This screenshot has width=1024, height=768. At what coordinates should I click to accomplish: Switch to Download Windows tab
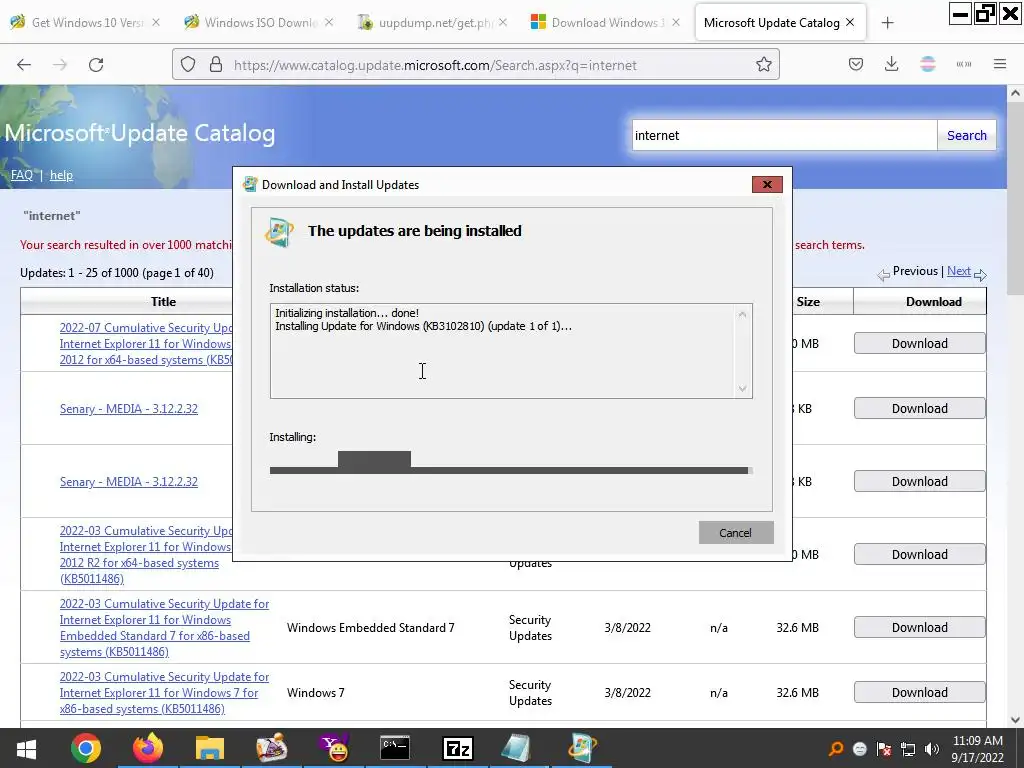click(x=606, y=22)
